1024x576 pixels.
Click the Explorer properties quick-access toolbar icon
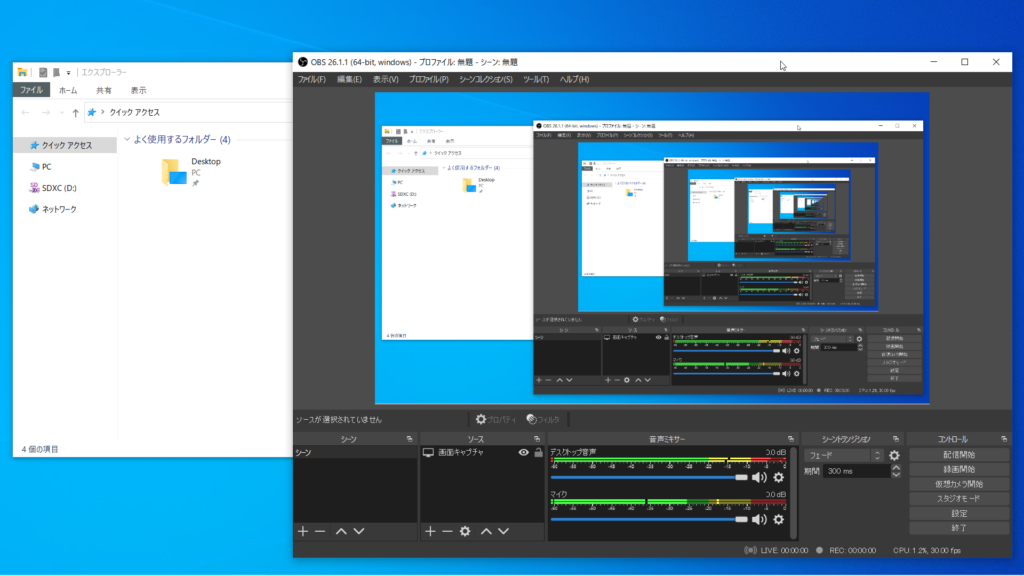43,72
